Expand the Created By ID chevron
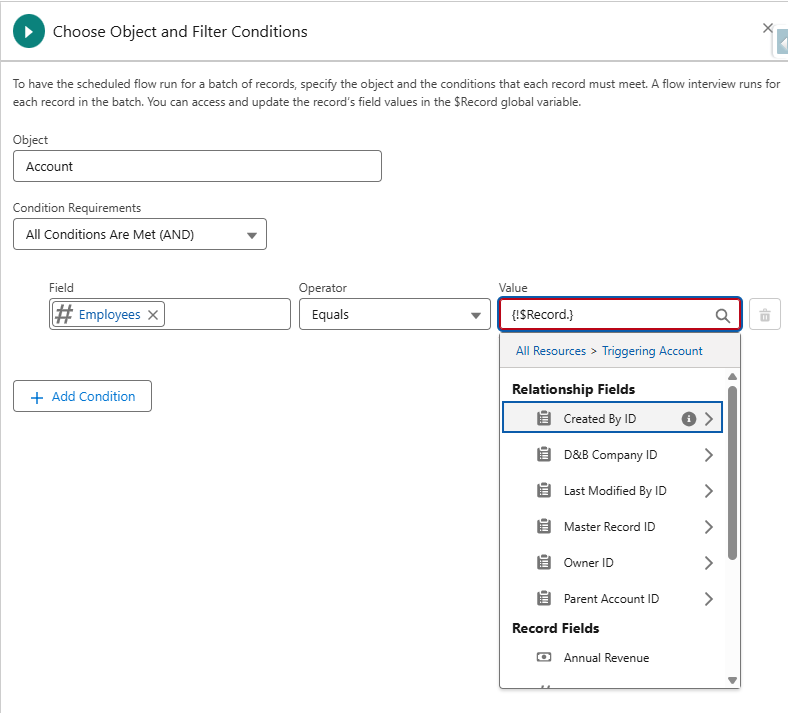This screenshot has width=788, height=713. (709, 419)
